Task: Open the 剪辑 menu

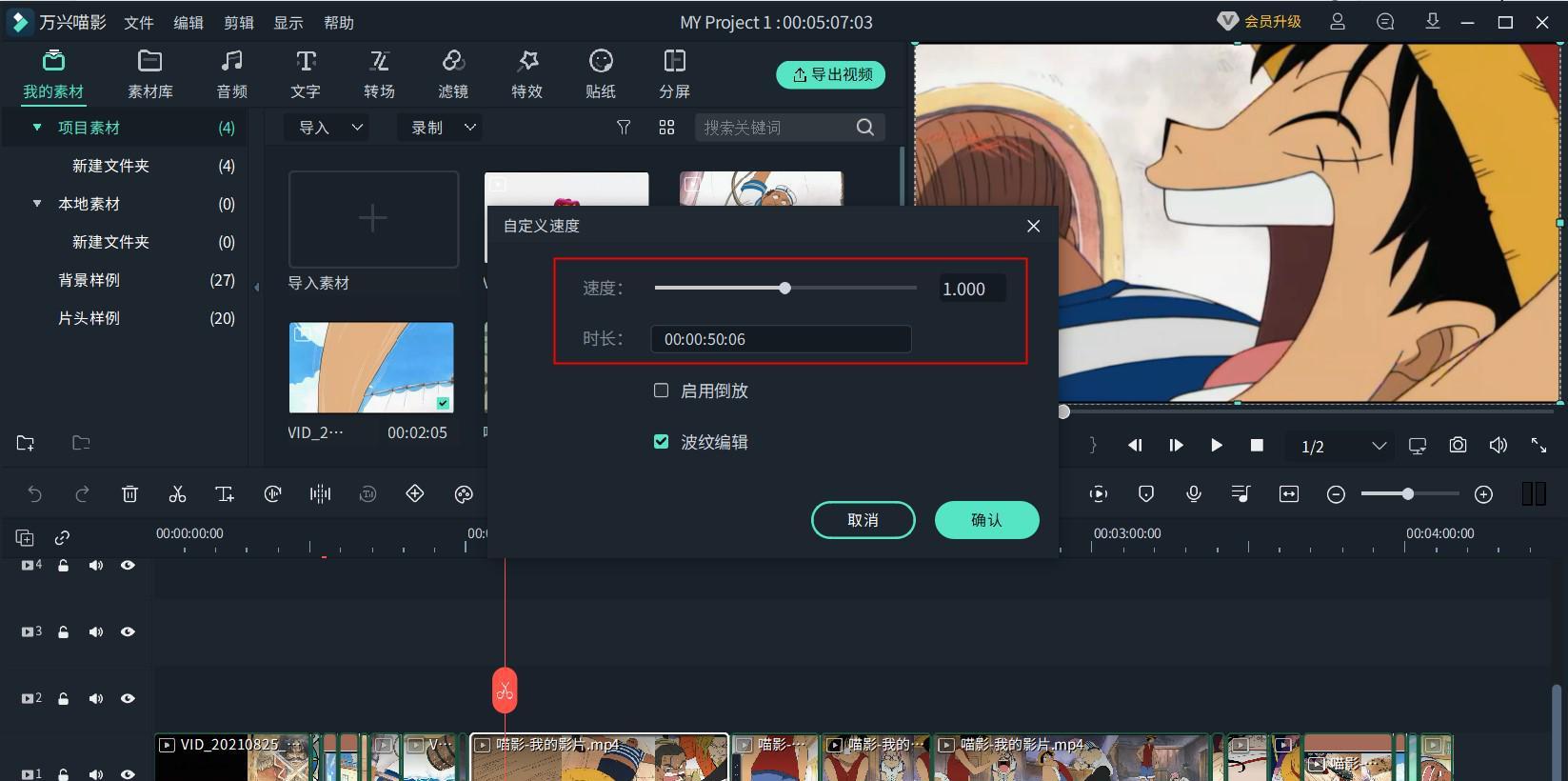Action: click(x=239, y=22)
